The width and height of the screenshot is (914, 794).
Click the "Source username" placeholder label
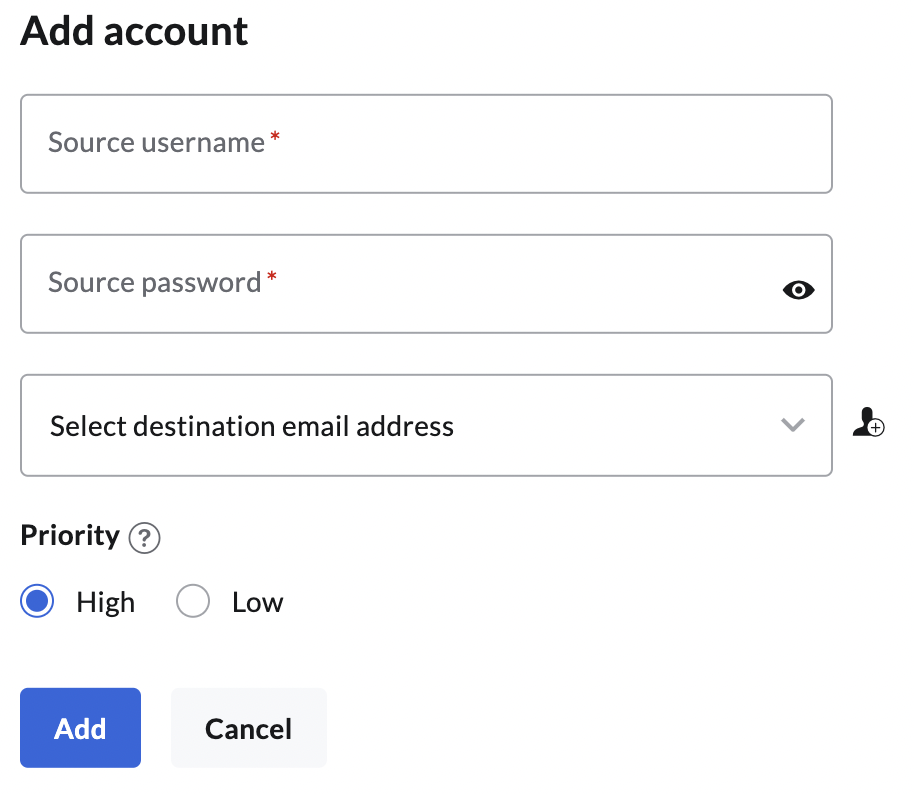coord(156,143)
